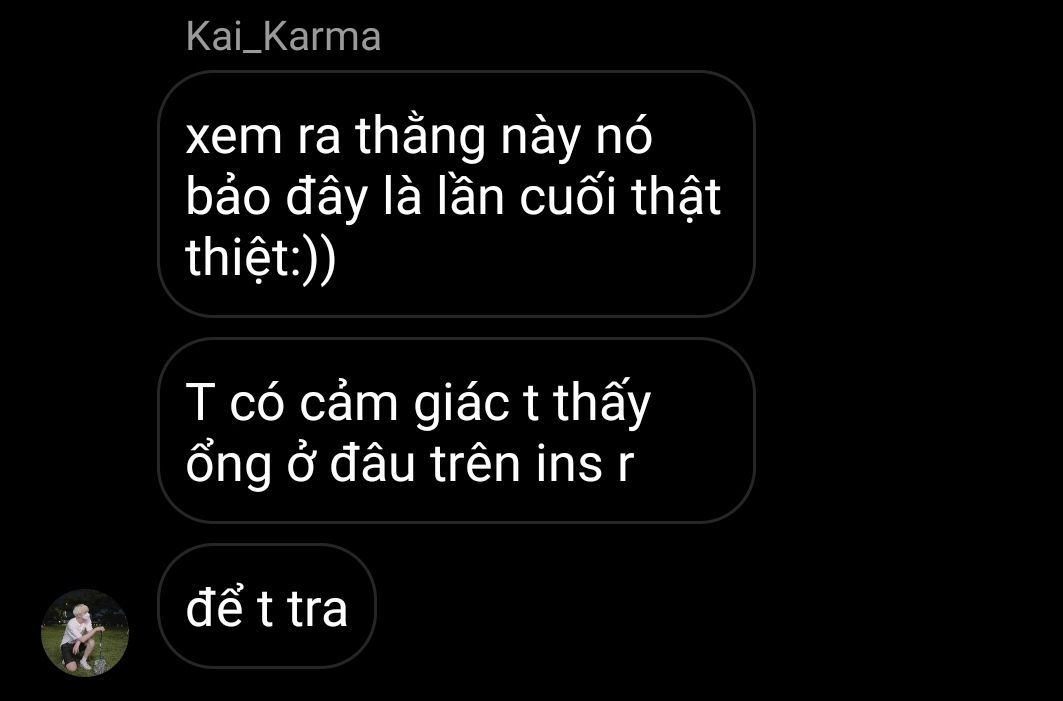Select the message bubble starting "T có cảm giác"
This screenshot has height=701, width=1063.
coord(456,430)
